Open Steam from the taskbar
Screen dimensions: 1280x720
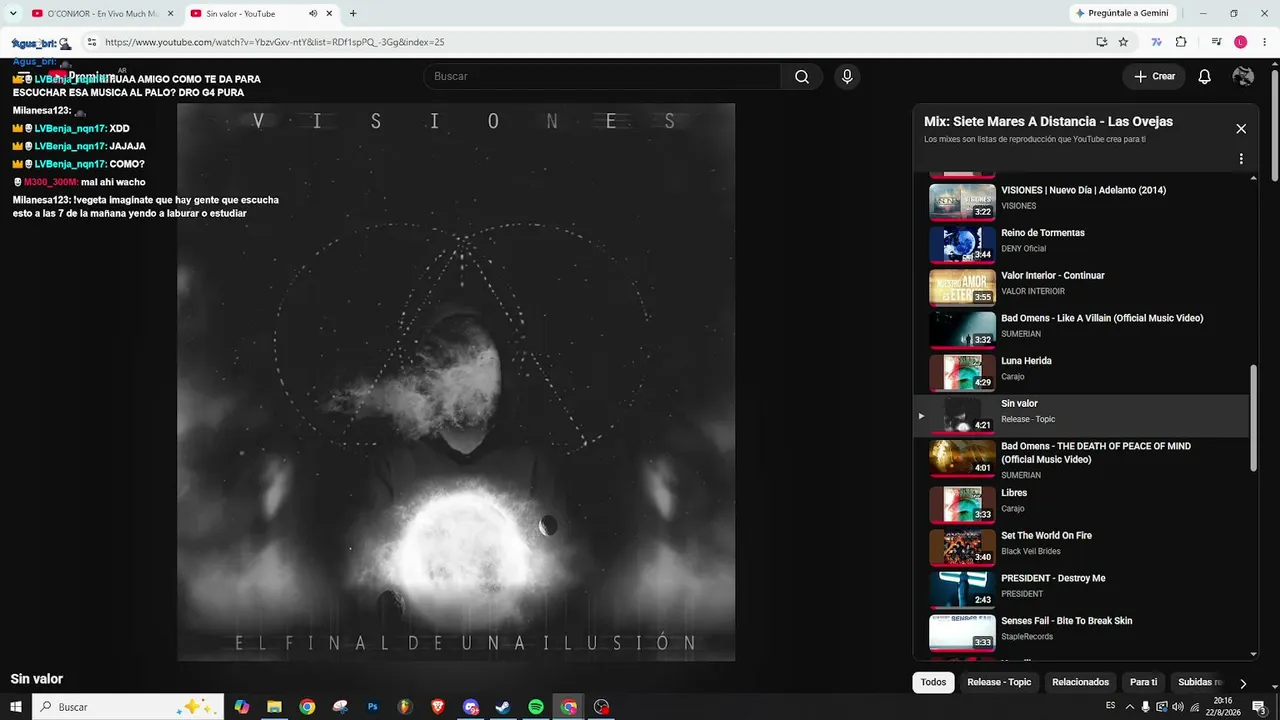[503, 707]
